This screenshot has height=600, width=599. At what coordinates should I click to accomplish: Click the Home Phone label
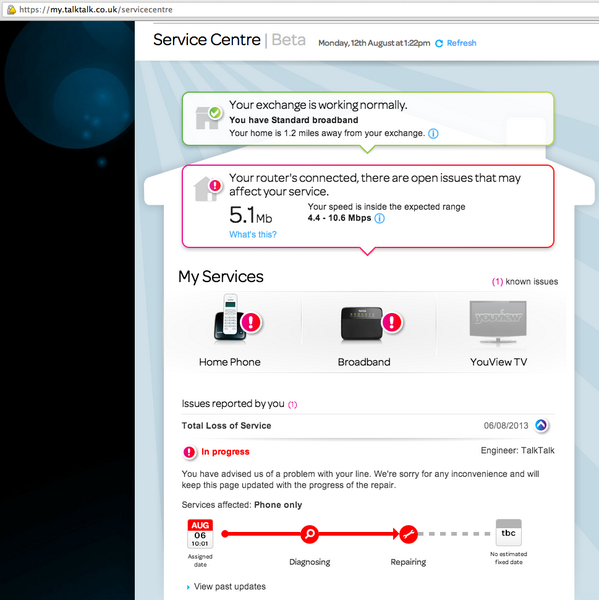[x=230, y=362]
